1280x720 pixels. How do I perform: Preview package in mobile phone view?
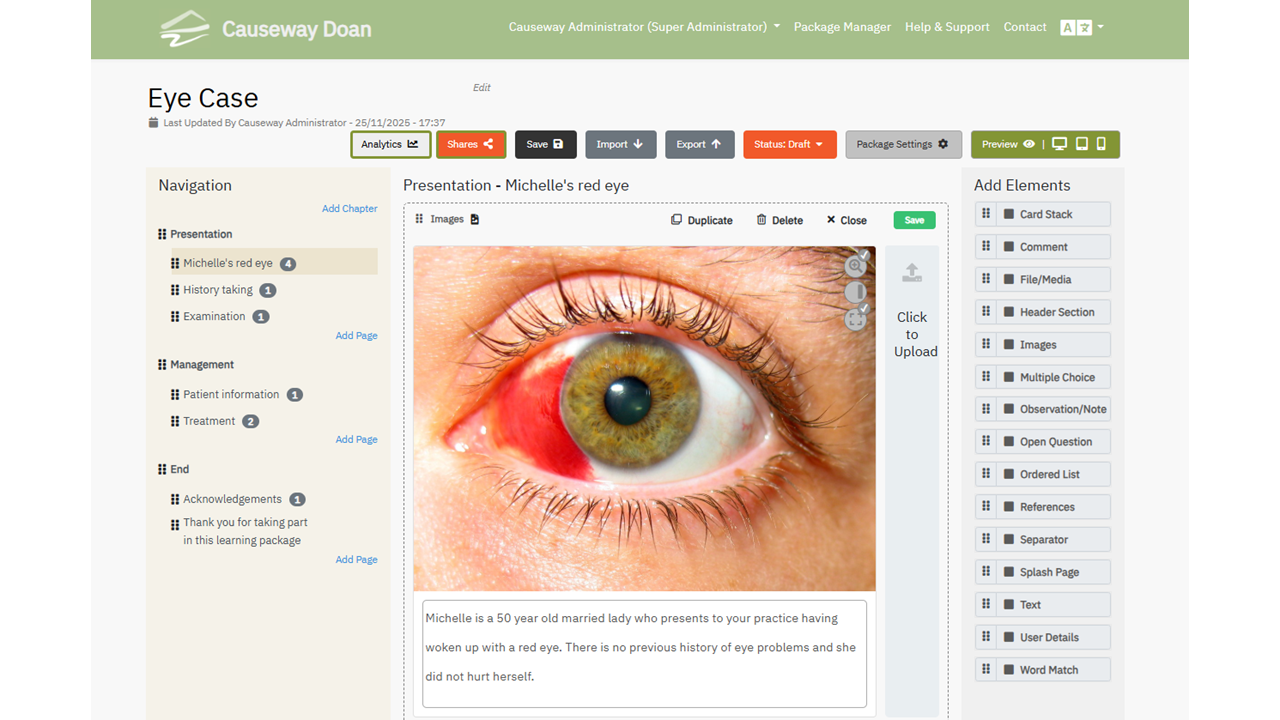1102,144
